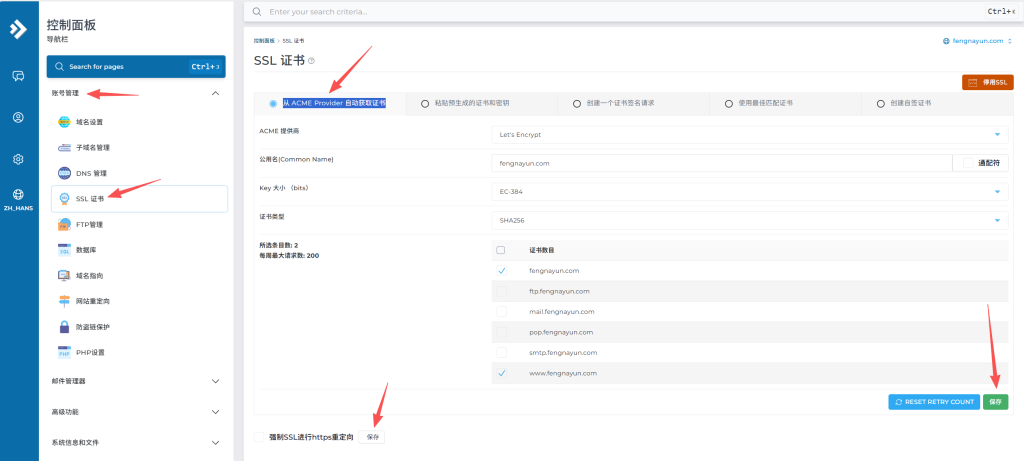Open the user account icon in left rail
Viewport: 1024px width, 461px height.
click(18, 117)
